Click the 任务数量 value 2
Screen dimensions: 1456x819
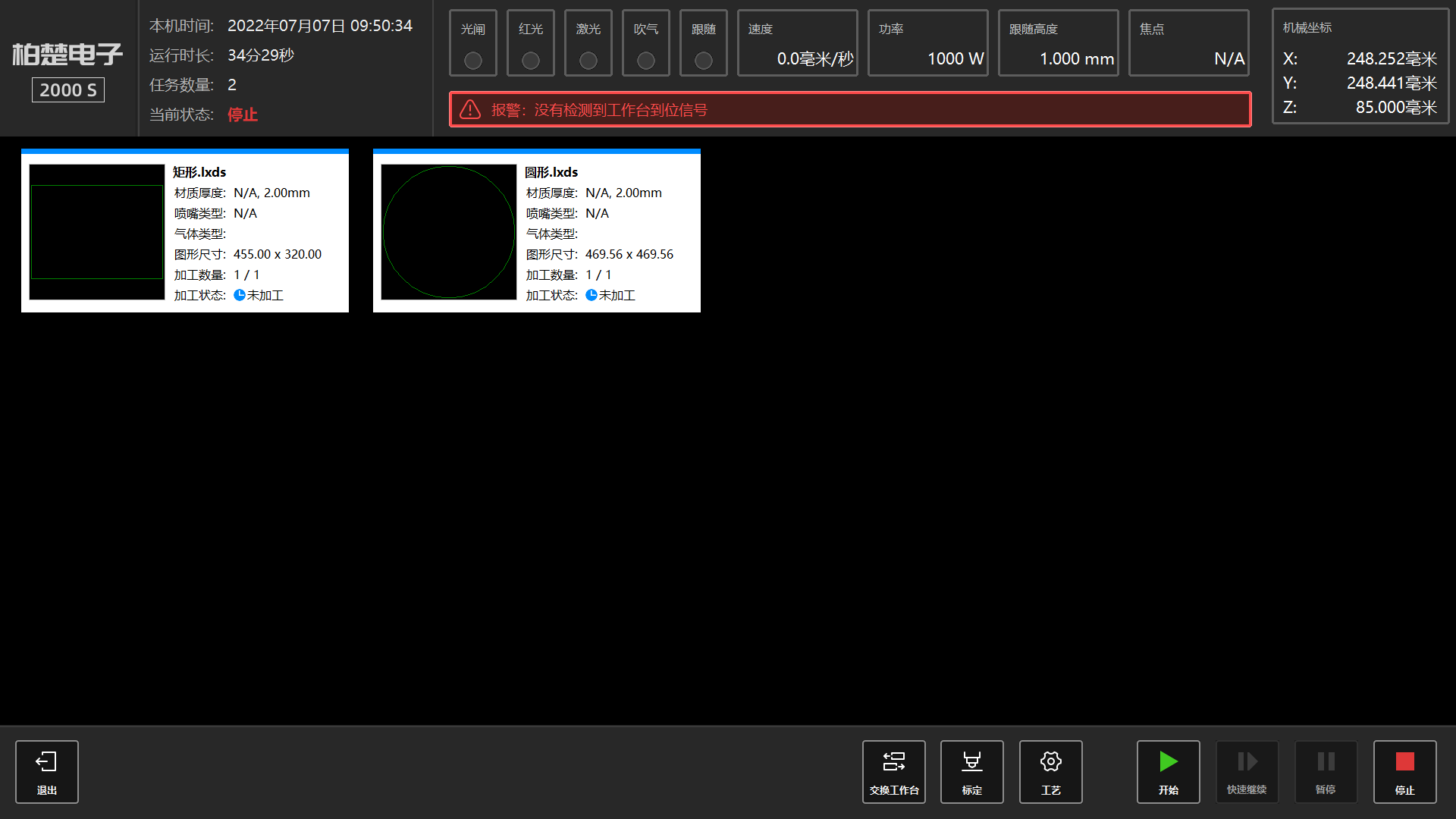pyautogui.click(x=232, y=85)
